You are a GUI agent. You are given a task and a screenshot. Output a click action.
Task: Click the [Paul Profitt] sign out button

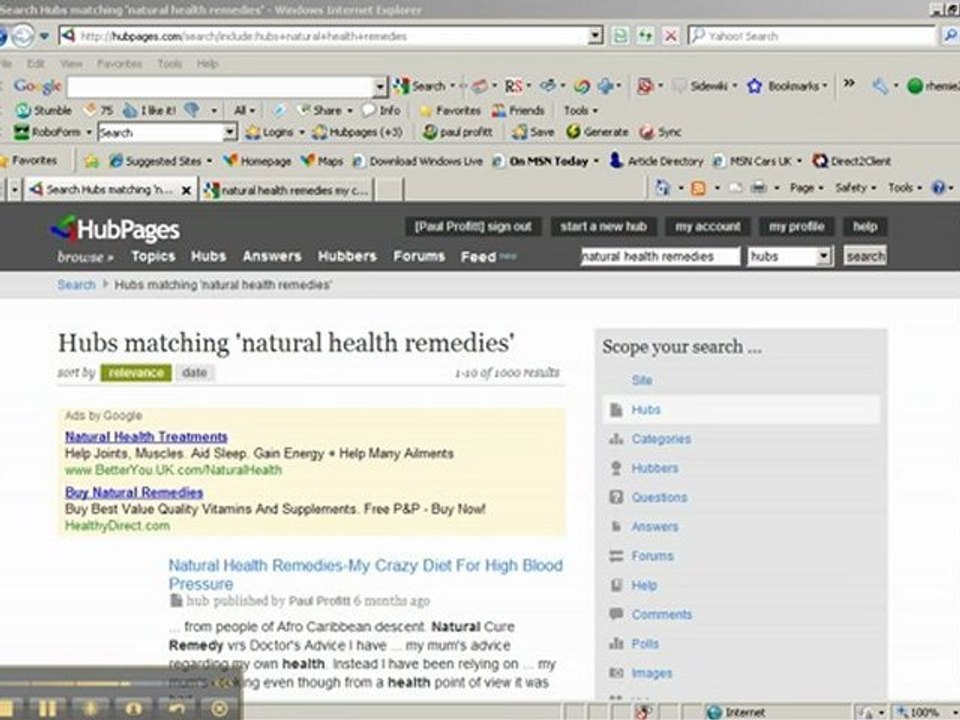(x=473, y=227)
